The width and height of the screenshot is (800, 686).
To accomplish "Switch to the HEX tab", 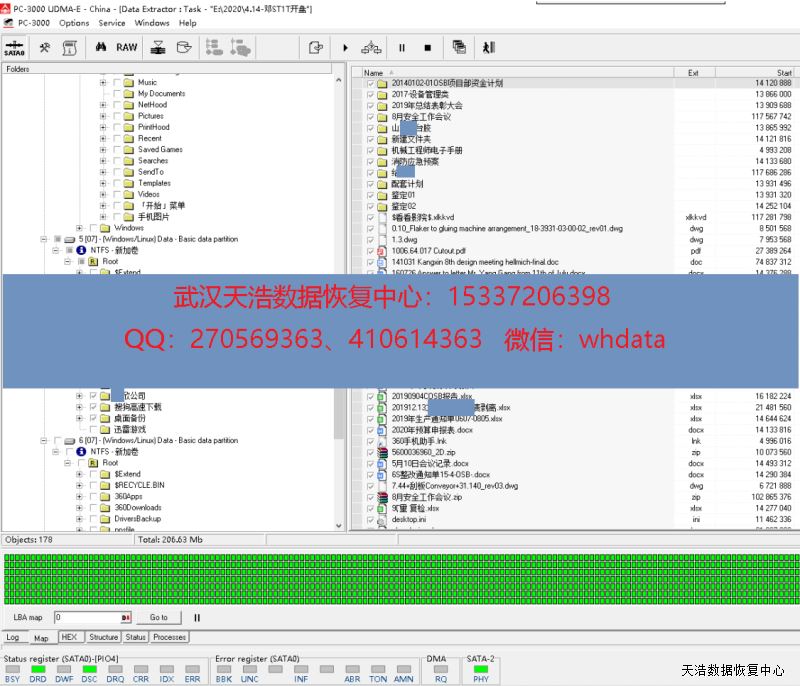I will (69, 637).
